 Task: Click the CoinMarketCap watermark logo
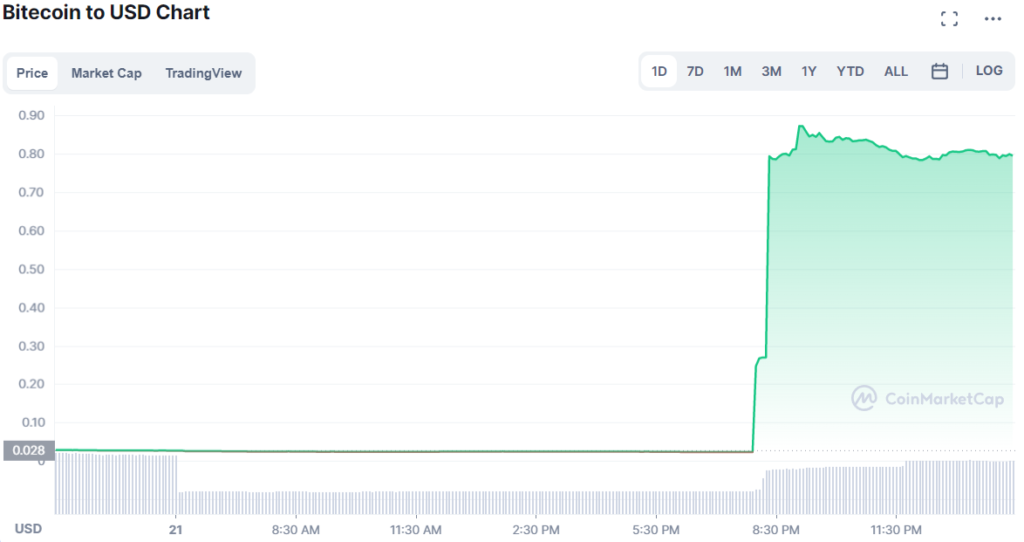(927, 398)
